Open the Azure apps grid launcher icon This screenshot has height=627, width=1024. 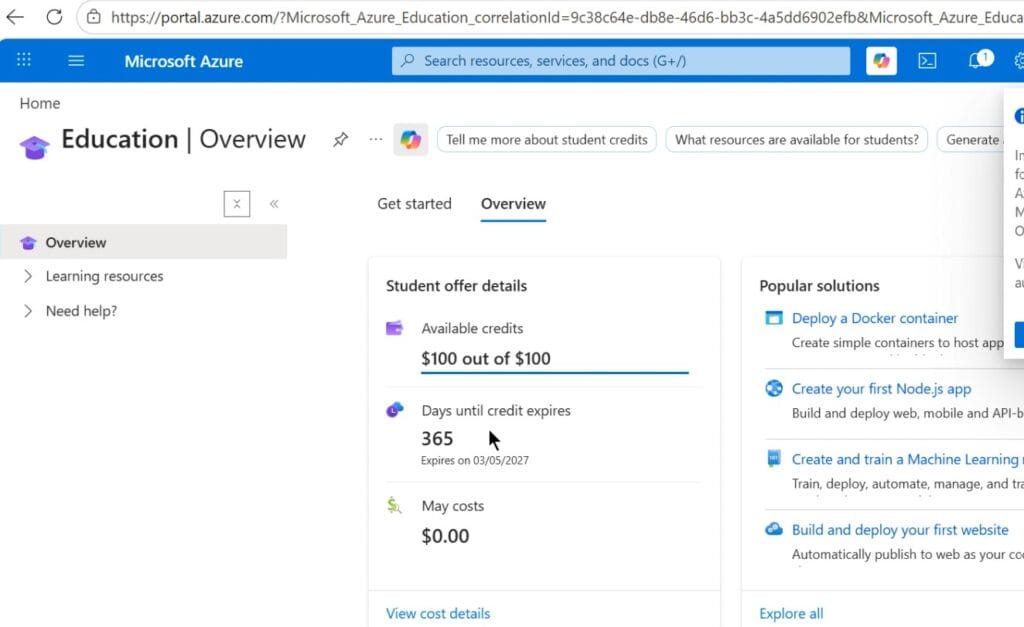click(24, 60)
